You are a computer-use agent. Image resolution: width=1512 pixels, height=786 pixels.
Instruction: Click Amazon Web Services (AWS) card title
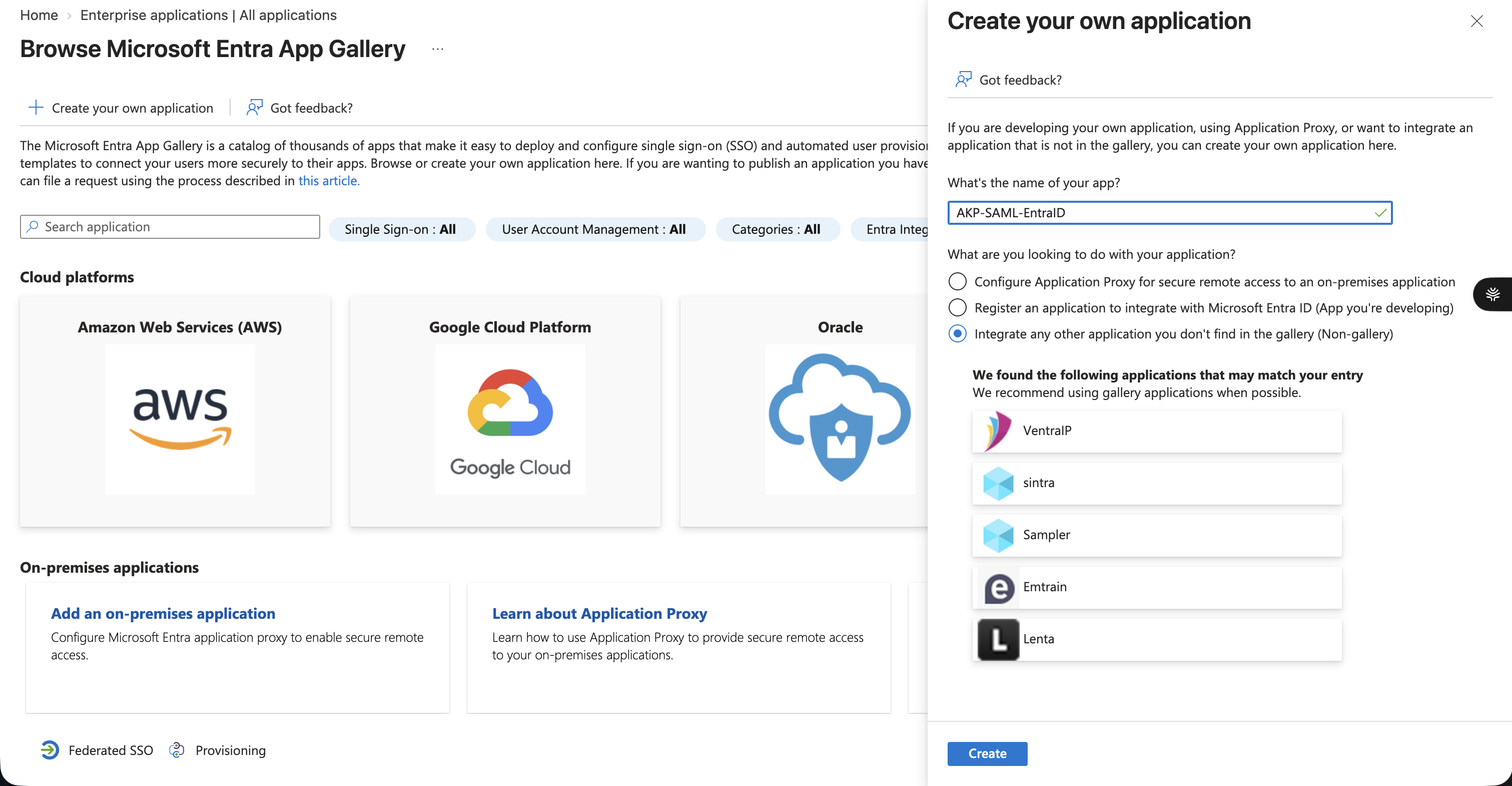180,327
